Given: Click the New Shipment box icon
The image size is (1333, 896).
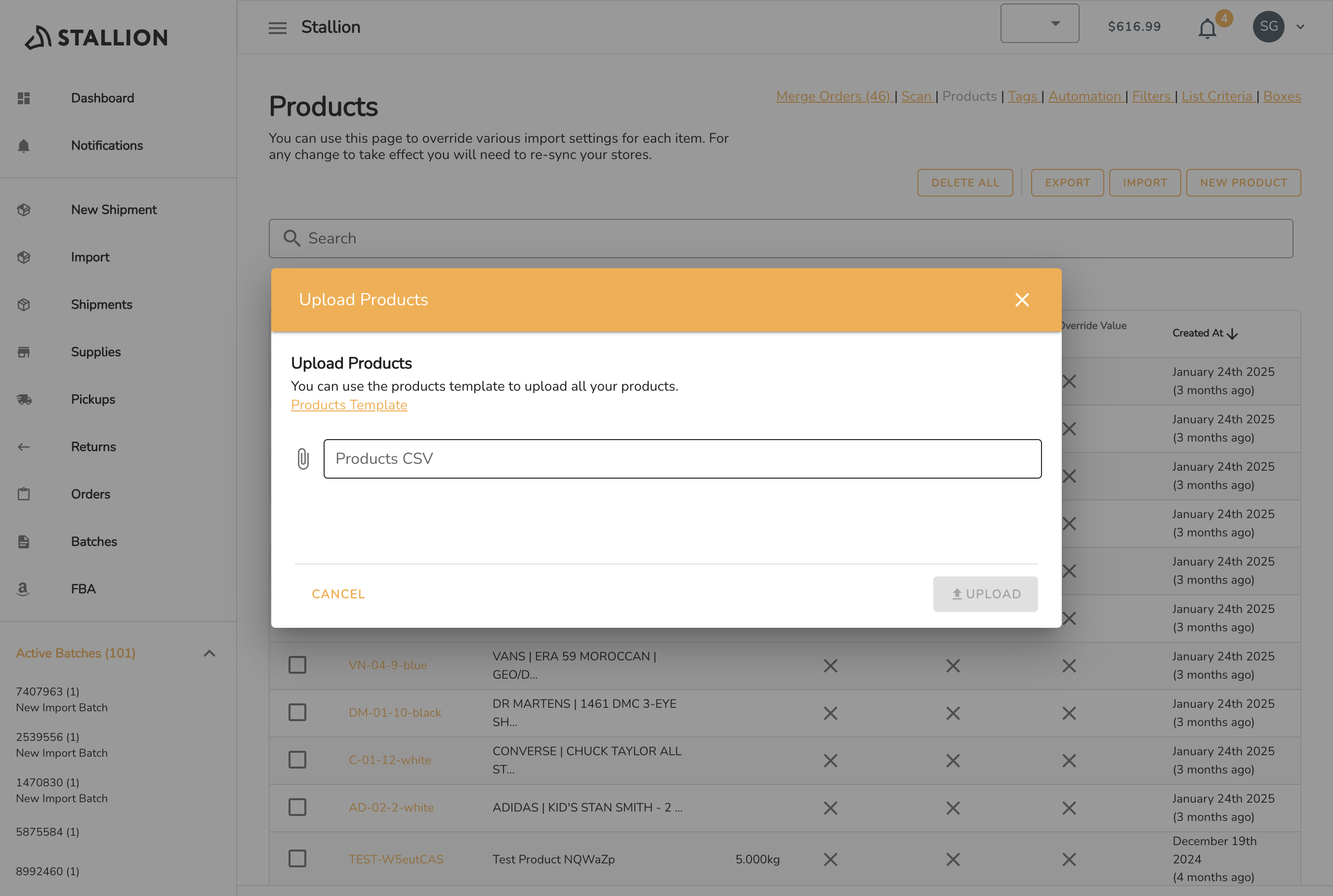Looking at the screenshot, I should click(x=23, y=210).
